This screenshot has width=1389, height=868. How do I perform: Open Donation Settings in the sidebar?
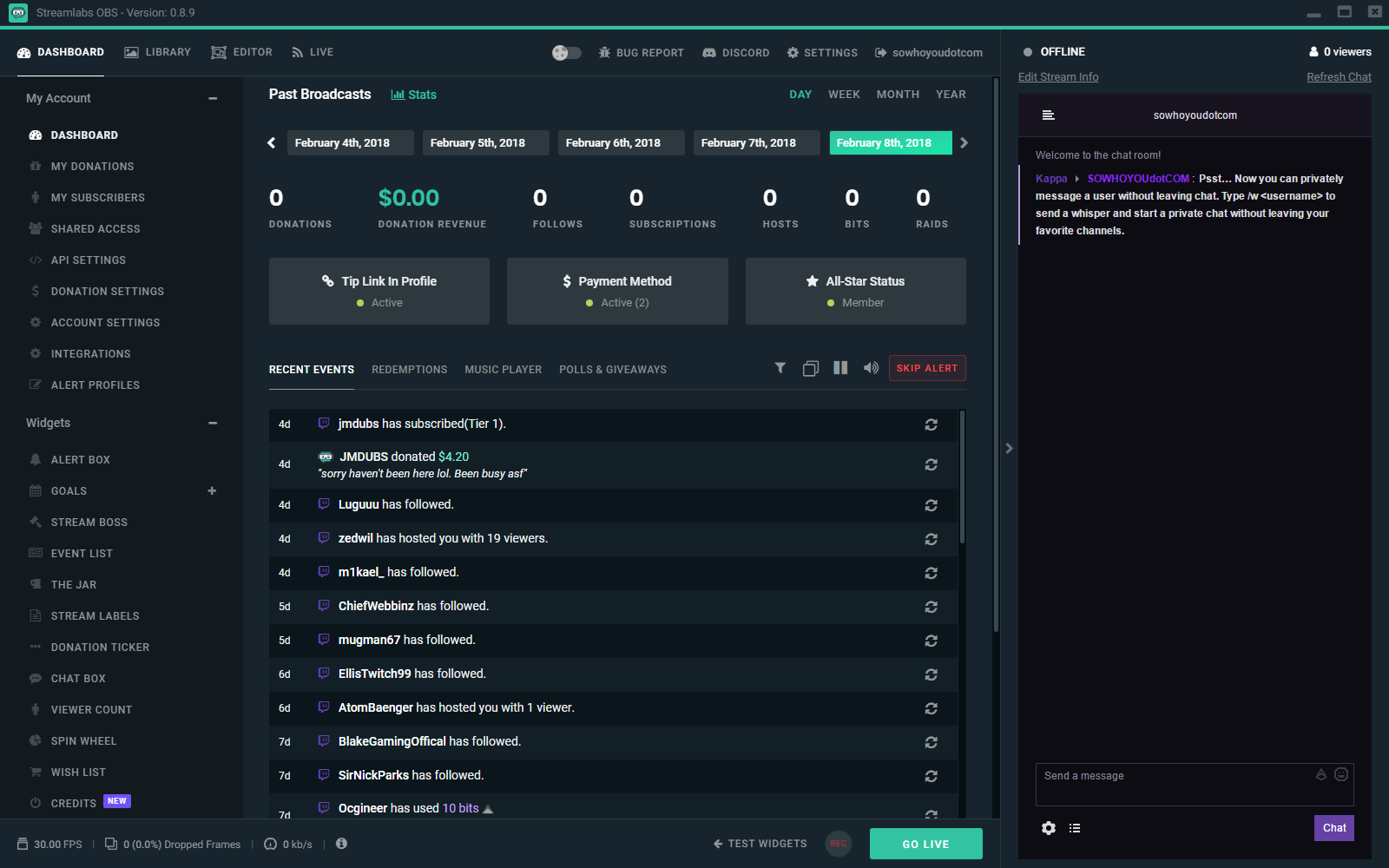[107, 292]
